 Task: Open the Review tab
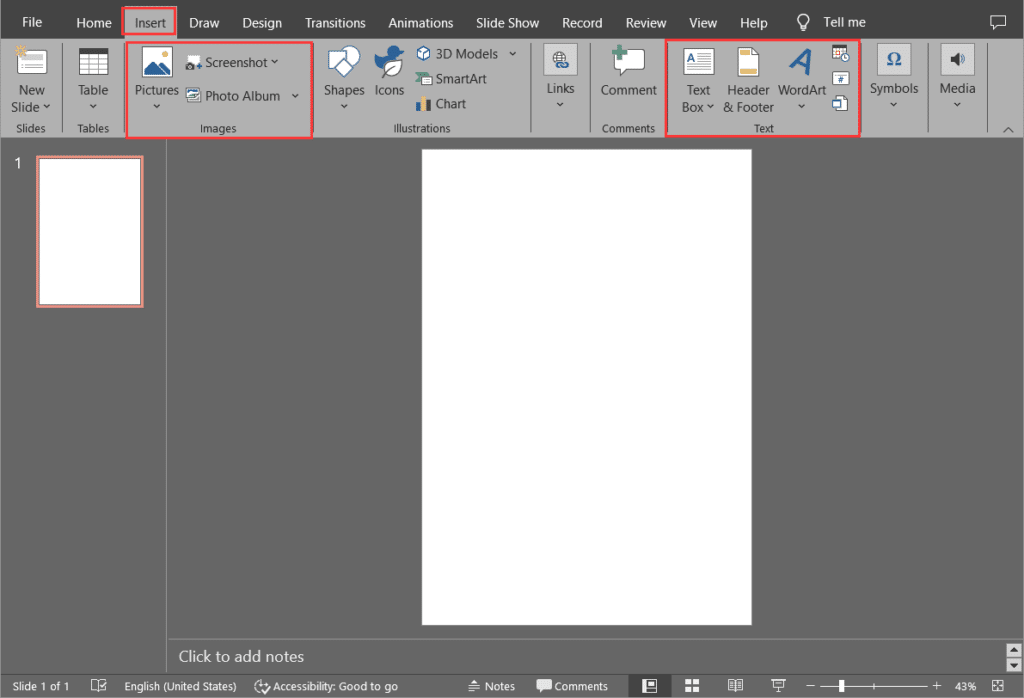645,21
